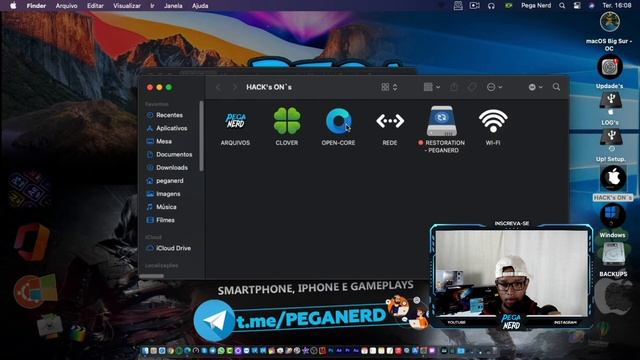Open WhatsApp from the Dock
Image resolution: width=640 pixels, height=360 pixels.
(x=221, y=351)
